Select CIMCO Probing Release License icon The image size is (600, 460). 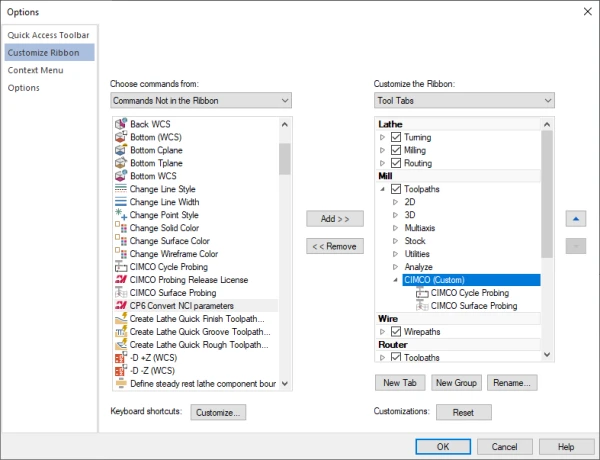pos(120,280)
